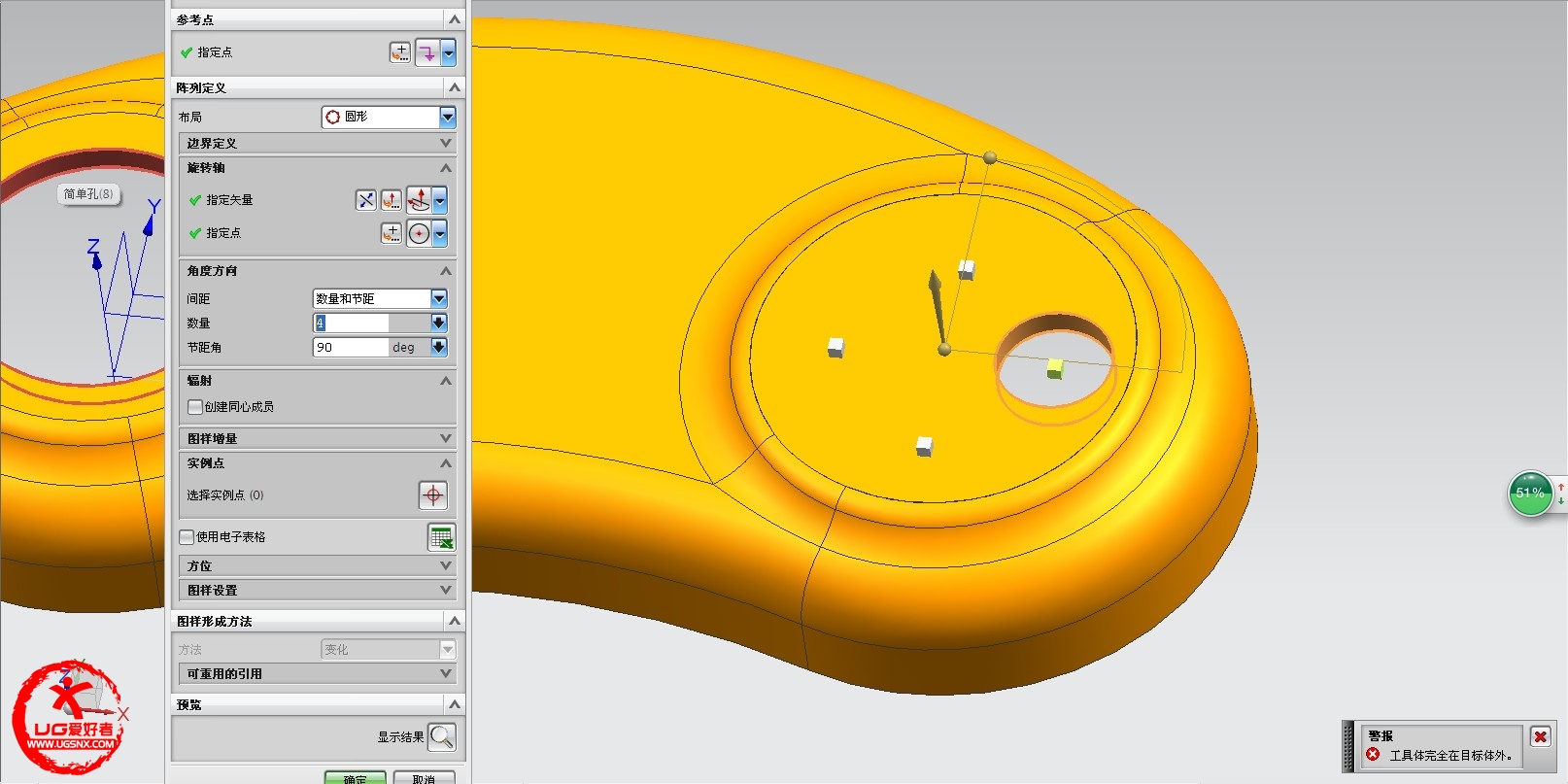Click the select instance point crosshair icon
The height and width of the screenshot is (784, 1568).
click(x=433, y=495)
